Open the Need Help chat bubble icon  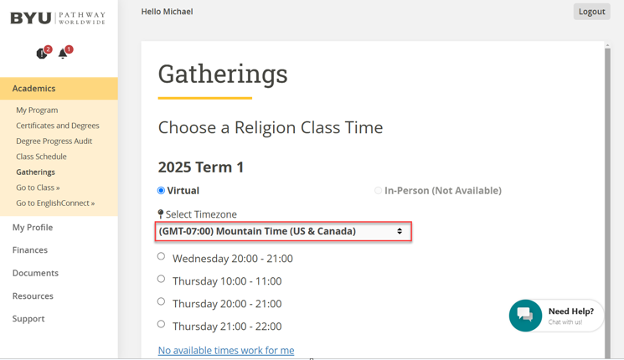[525, 315]
